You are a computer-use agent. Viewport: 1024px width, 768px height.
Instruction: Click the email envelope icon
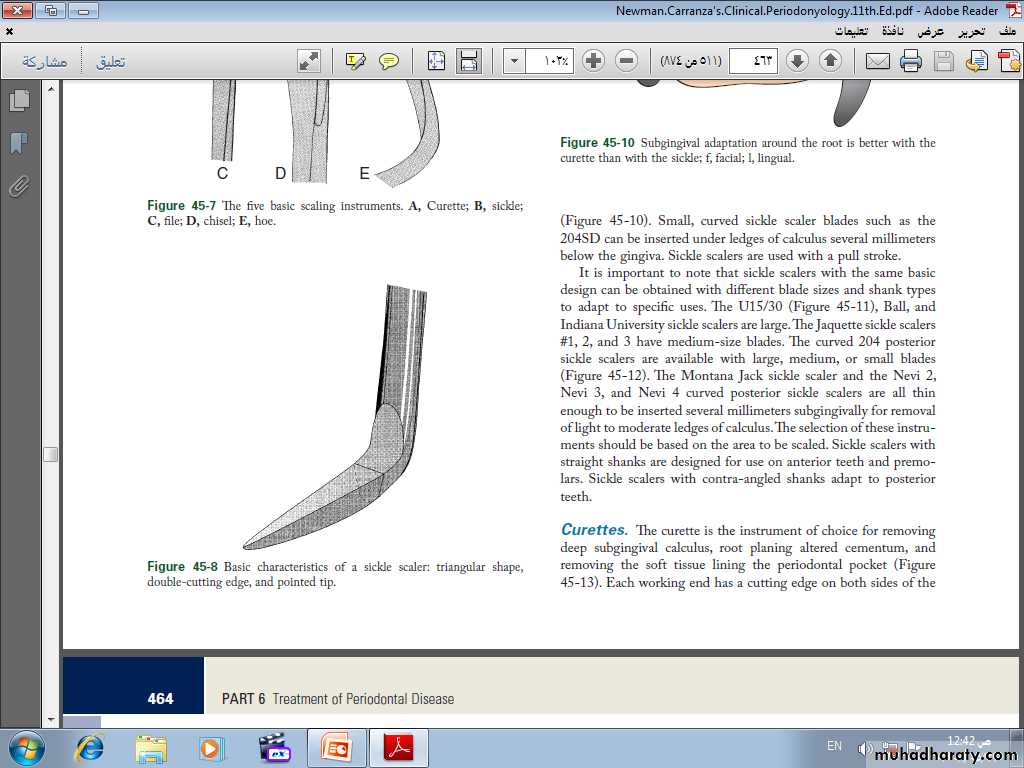877,61
